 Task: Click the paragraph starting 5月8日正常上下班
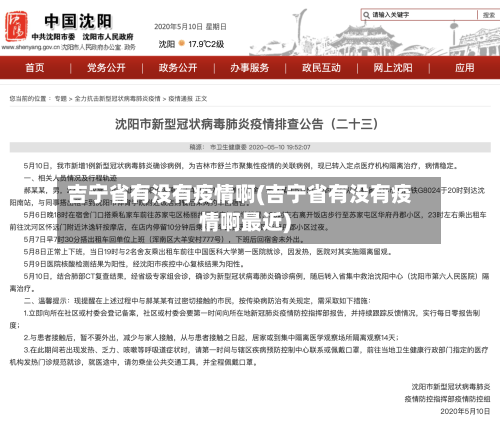pos(207,252)
